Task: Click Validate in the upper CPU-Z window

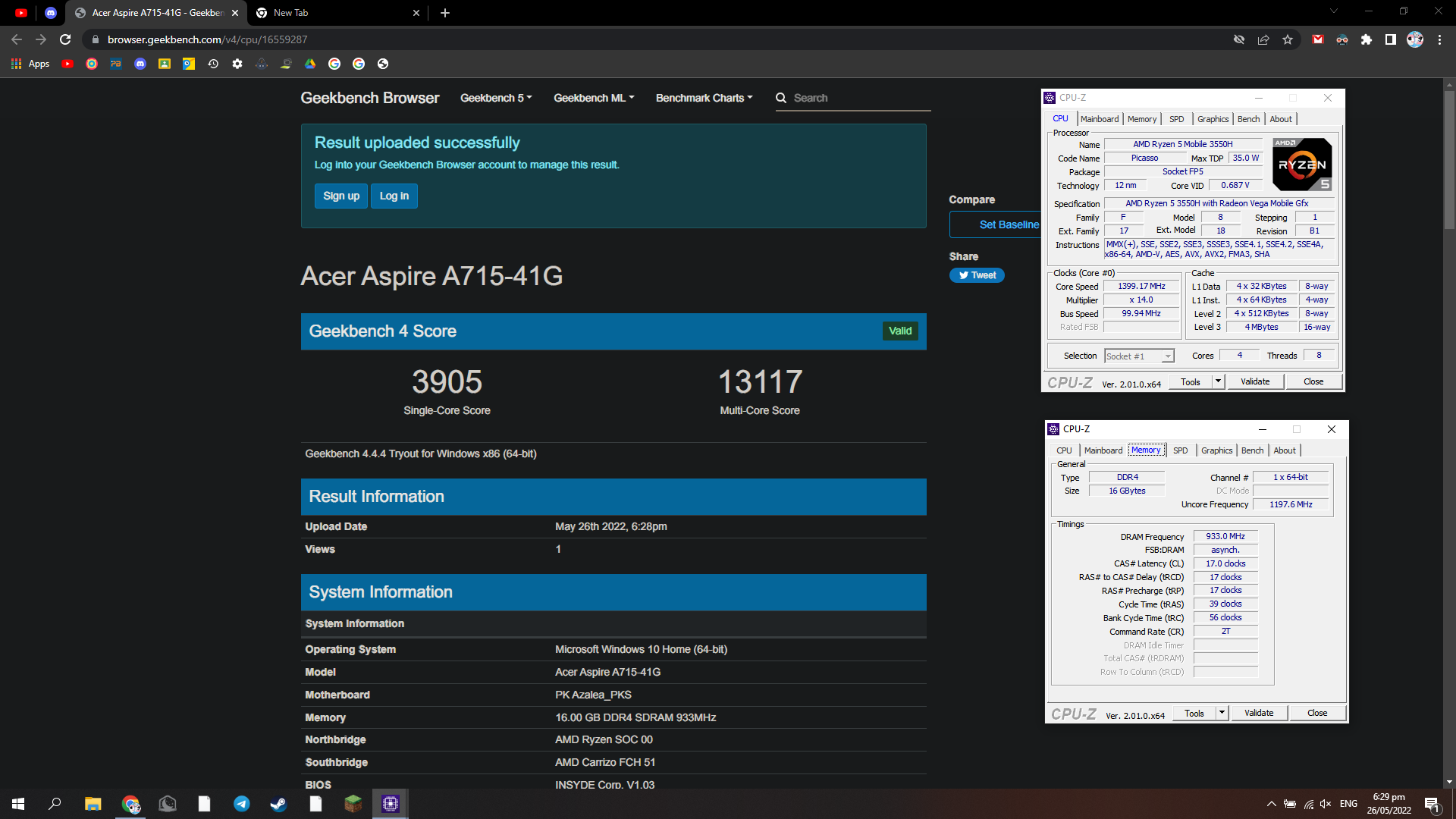Action: (x=1255, y=381)
